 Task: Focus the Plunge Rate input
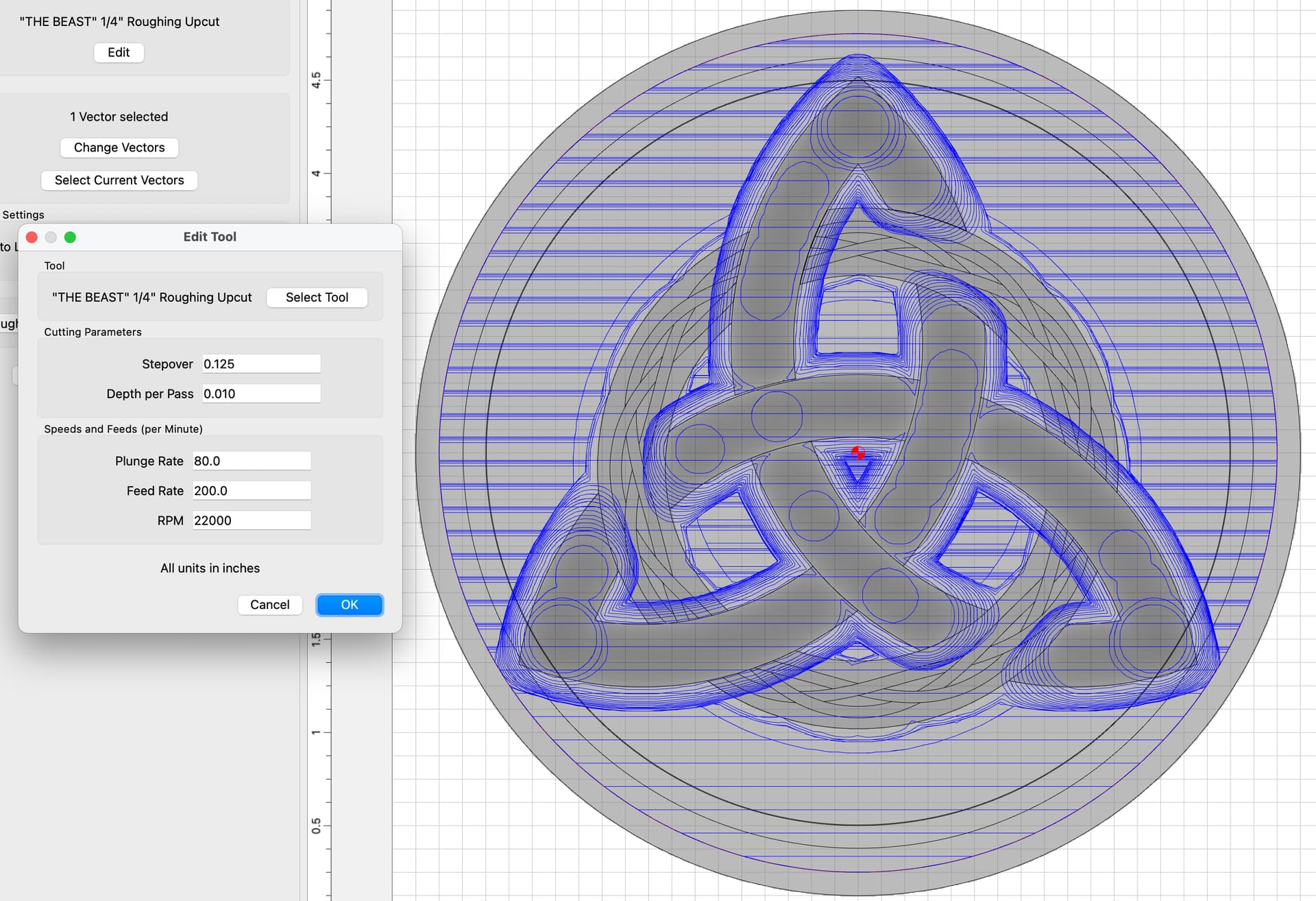[252, 461]
